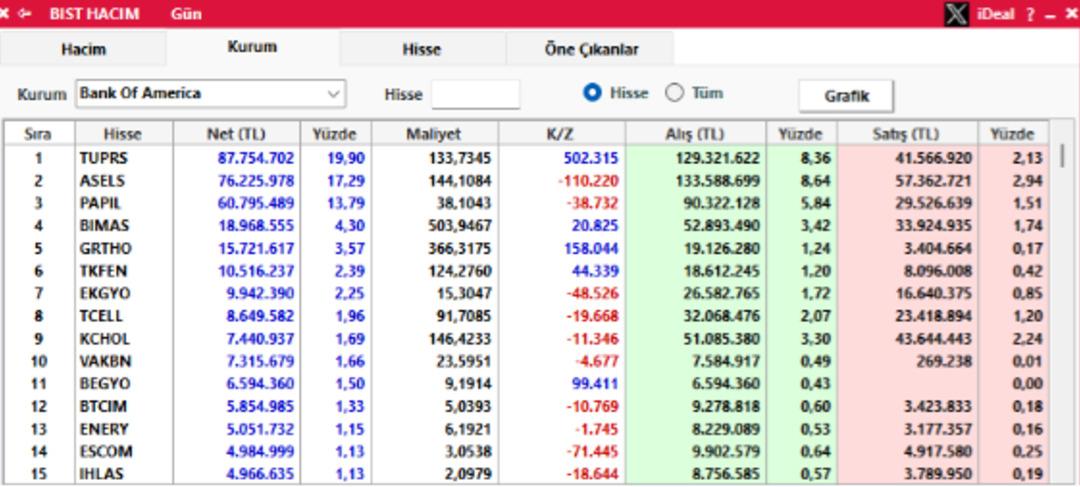Click the BIST HACIM window title

(94, 14)
